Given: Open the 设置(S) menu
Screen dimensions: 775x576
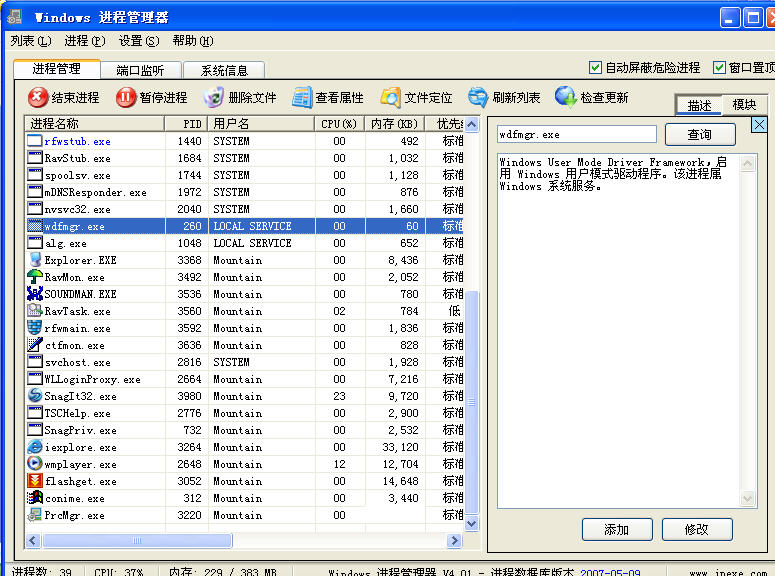Looking at the screenshot, I should 138,41.
